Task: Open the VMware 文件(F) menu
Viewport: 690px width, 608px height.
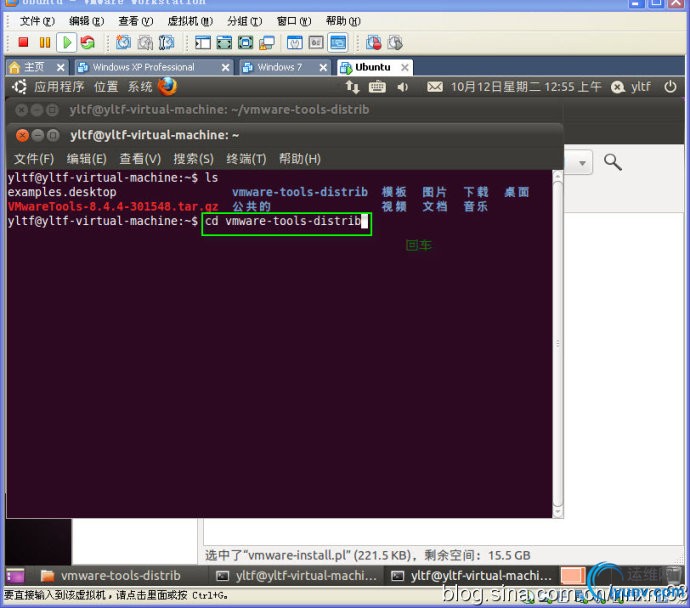Action: point(37,21)
